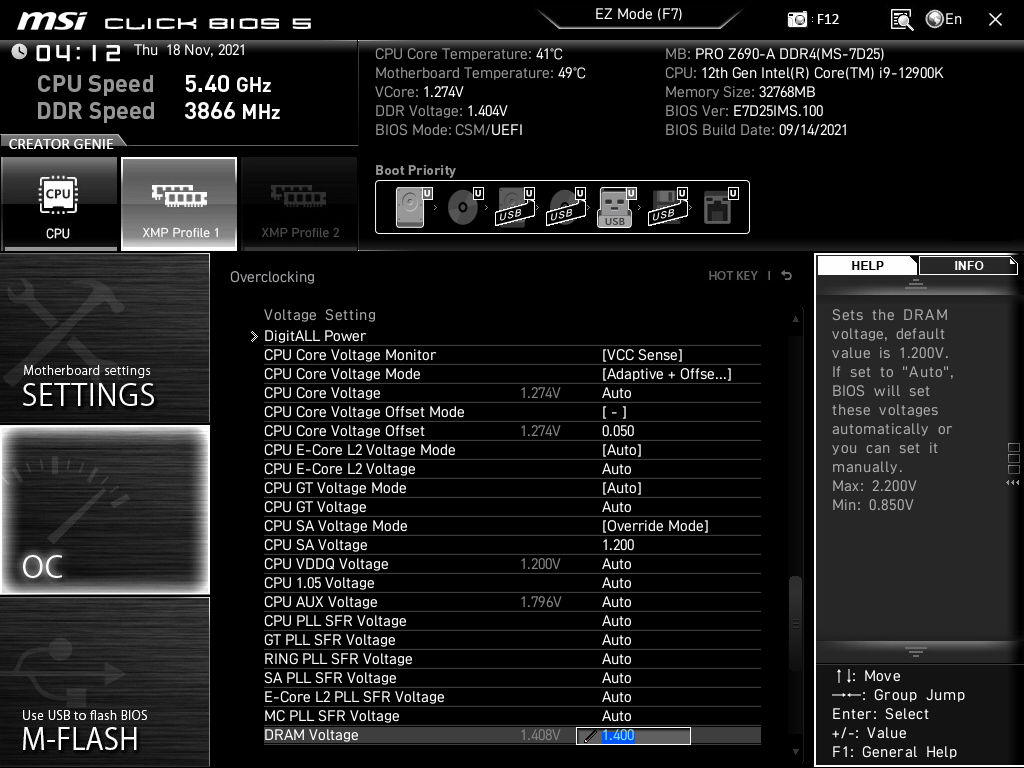Select the network boot device icon
Image resolution: width=1024 pixels, height=768 pixels.
(x=720, y=206)
